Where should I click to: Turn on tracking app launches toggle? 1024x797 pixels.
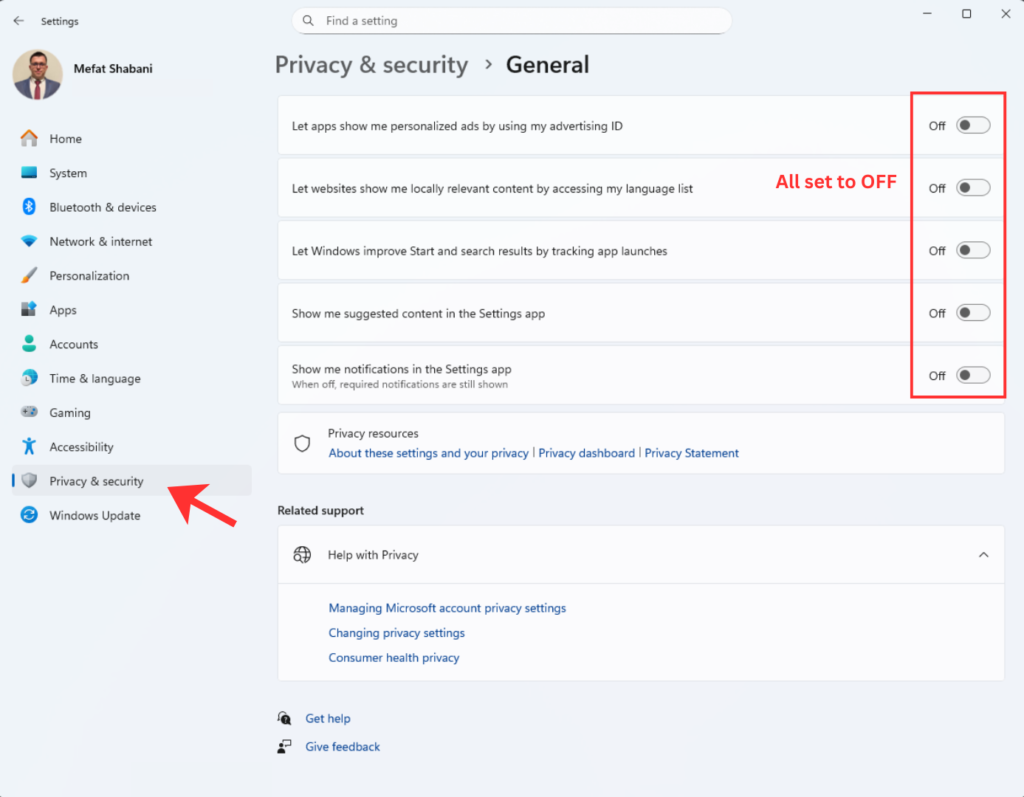(x=973, y=251)
